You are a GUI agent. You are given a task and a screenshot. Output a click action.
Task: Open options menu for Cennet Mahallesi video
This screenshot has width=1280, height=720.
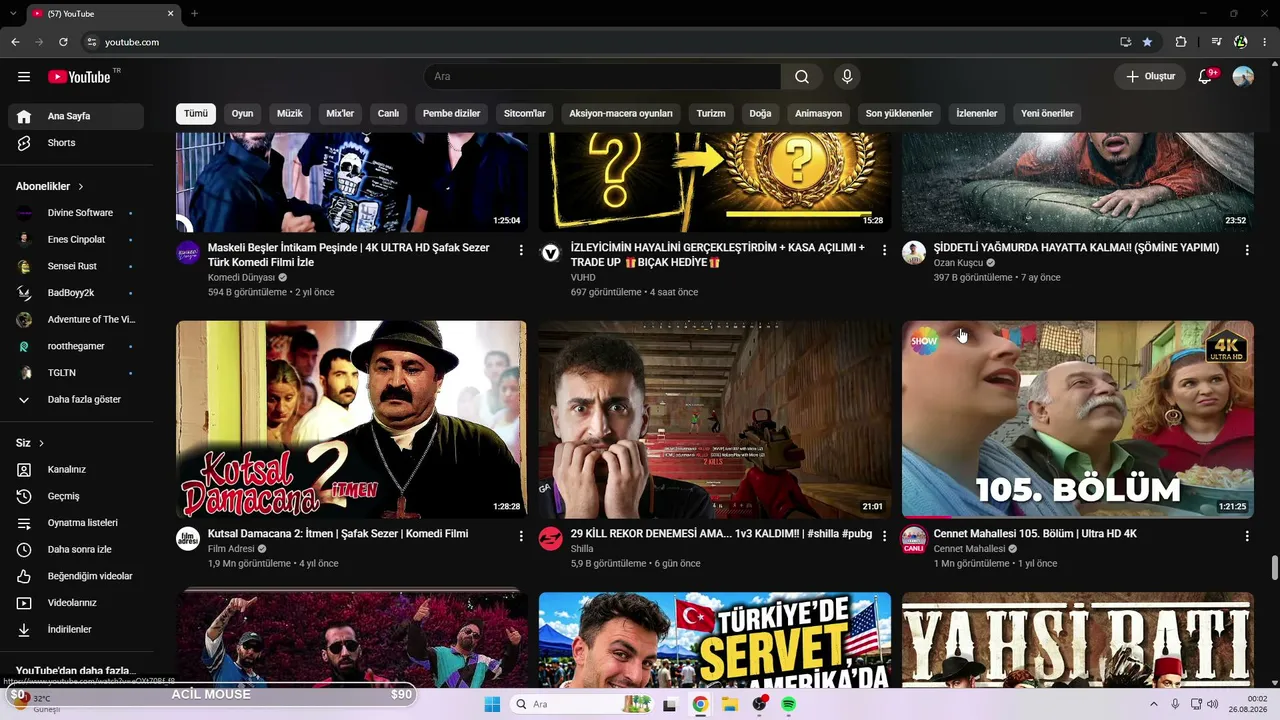pyautogui.click(x=1247, y=536)
